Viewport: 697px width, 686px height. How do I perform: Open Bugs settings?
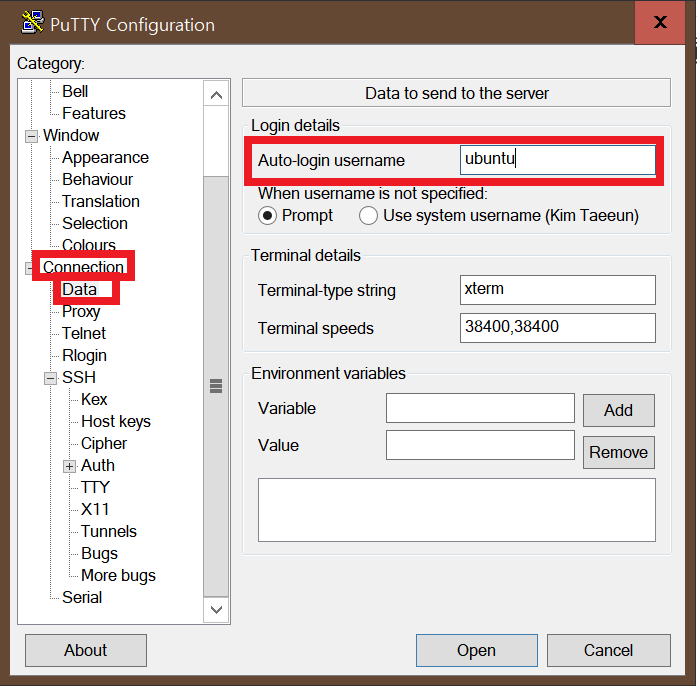coord(99,554)
